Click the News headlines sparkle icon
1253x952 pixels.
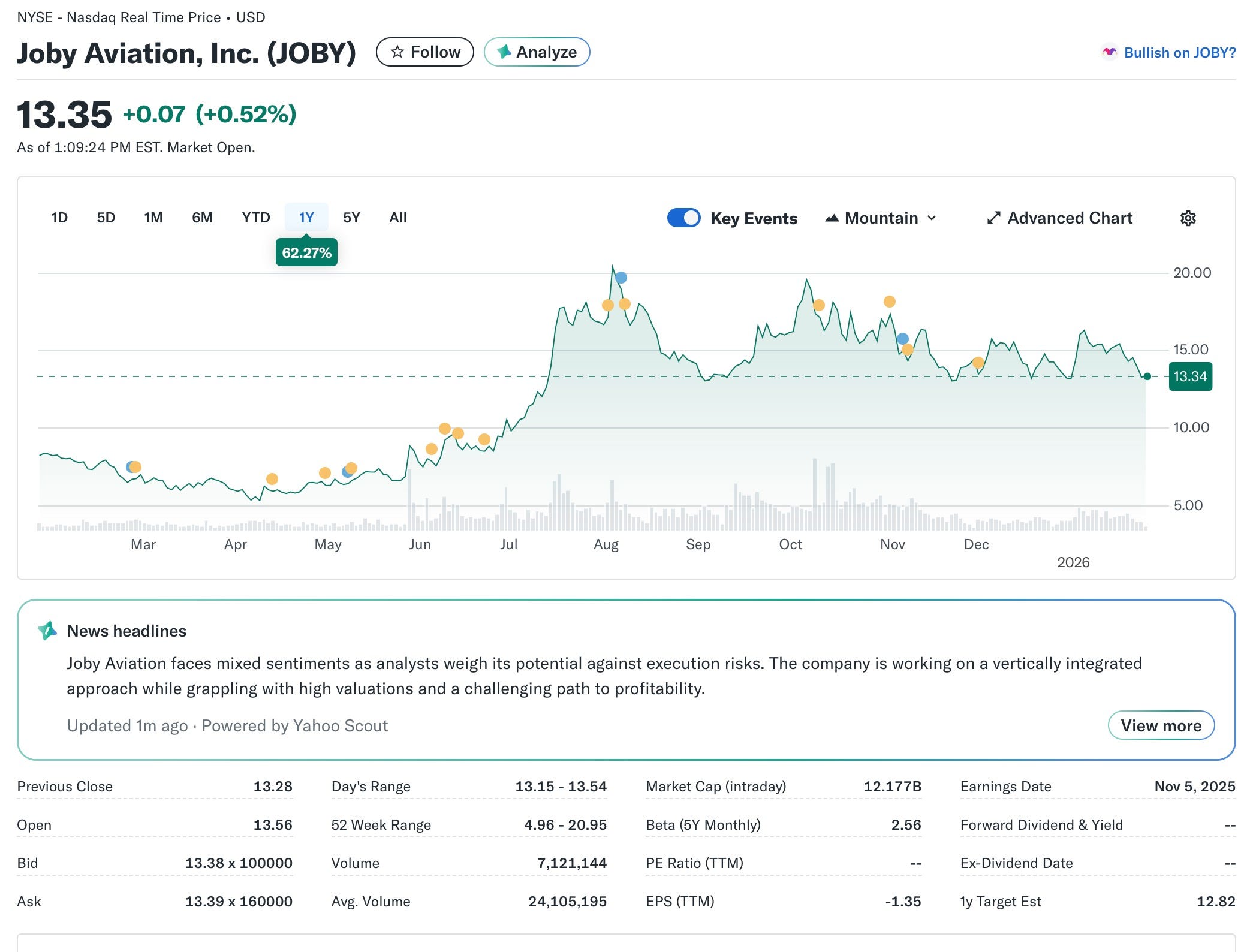point(47,631)
